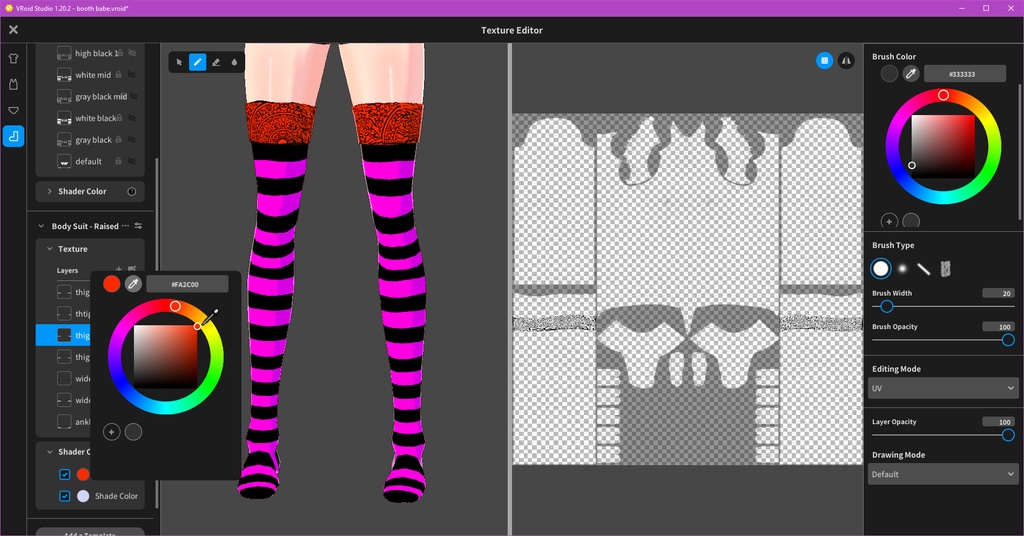This screenshot has width=1024, height=536.
Task: Add a new layer with plus icon
Action: point(118,269)
